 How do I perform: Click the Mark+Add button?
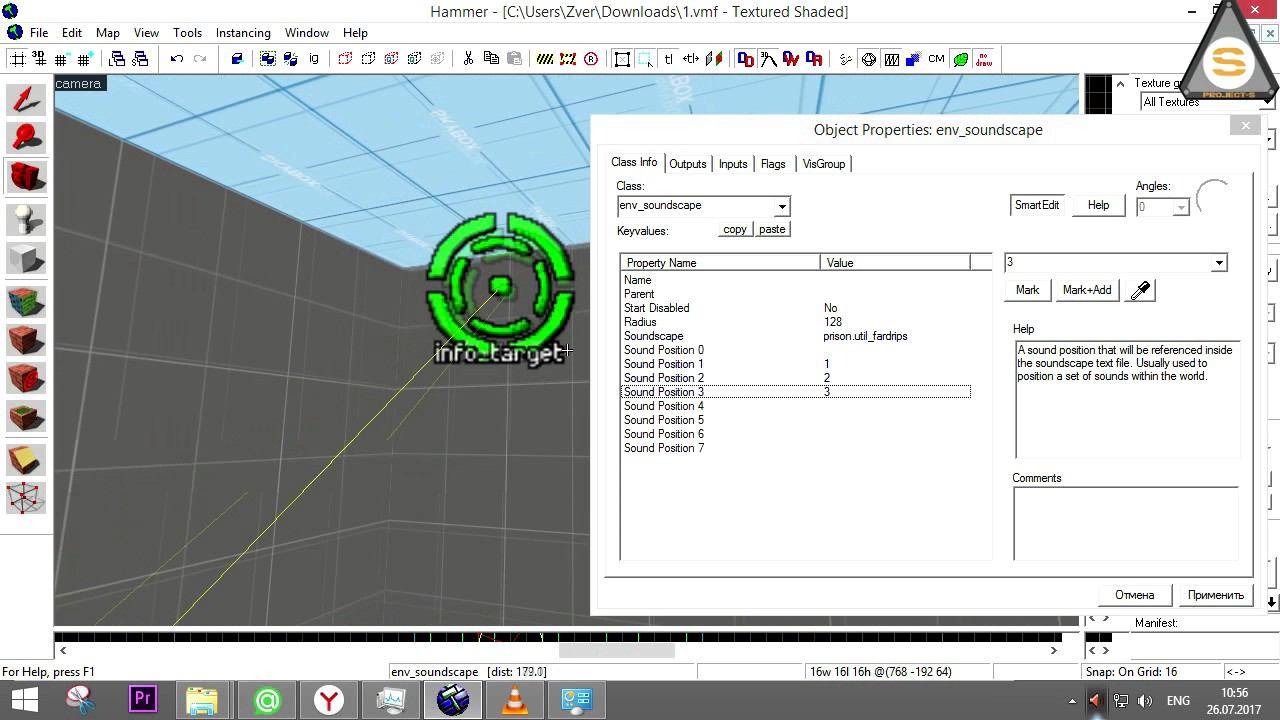tap(1087, 290)
